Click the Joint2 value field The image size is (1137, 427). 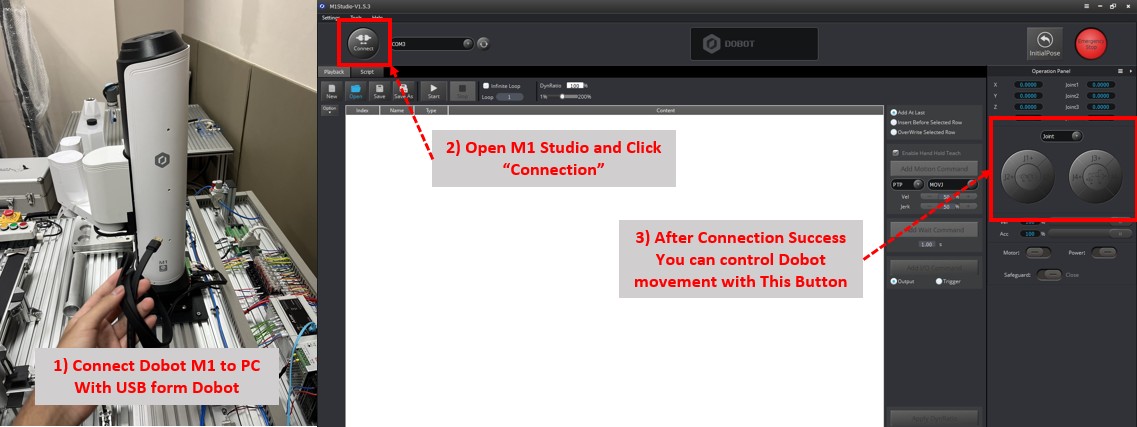click(1100, 96)
